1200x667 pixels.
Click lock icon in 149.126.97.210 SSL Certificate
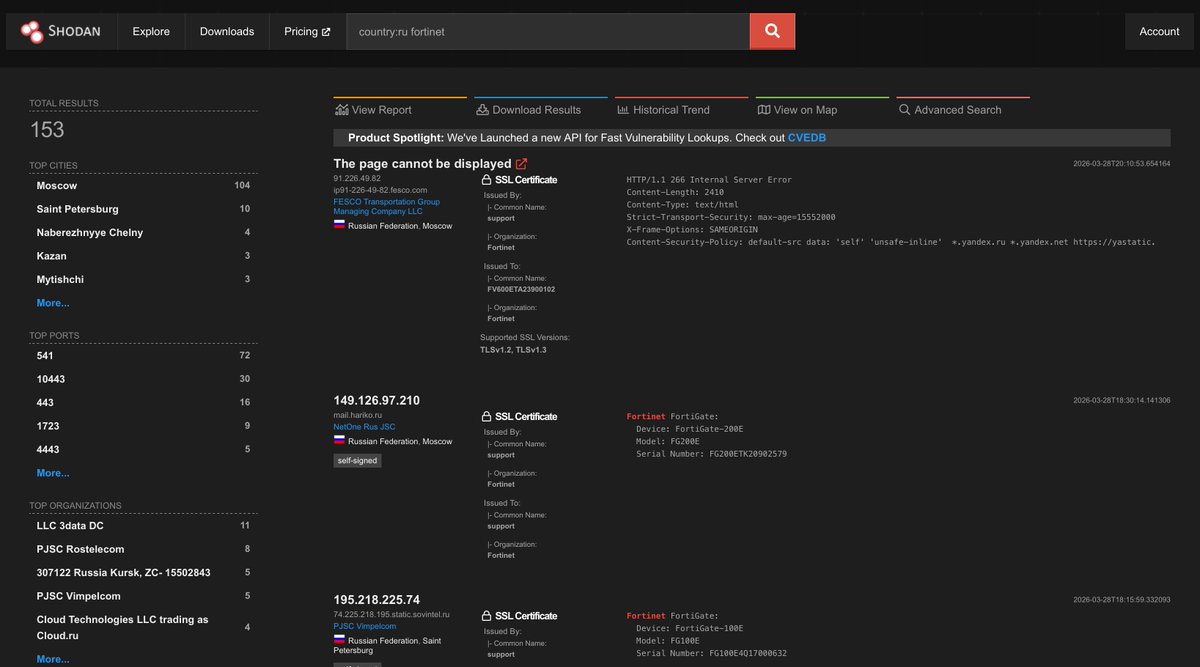pos(487,416)
